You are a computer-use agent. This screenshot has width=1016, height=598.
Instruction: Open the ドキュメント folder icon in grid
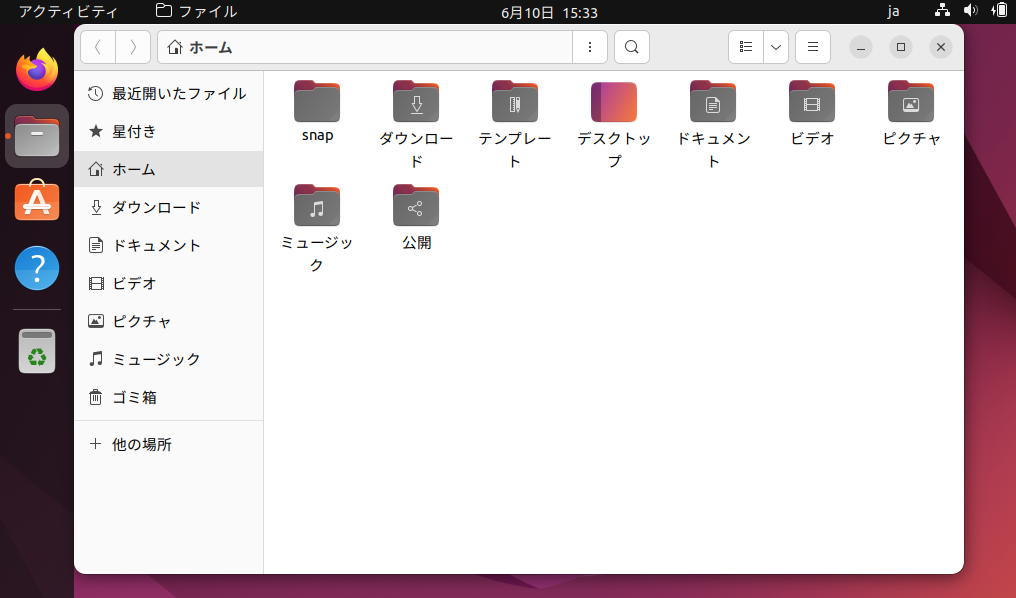[x=713, y=102]
